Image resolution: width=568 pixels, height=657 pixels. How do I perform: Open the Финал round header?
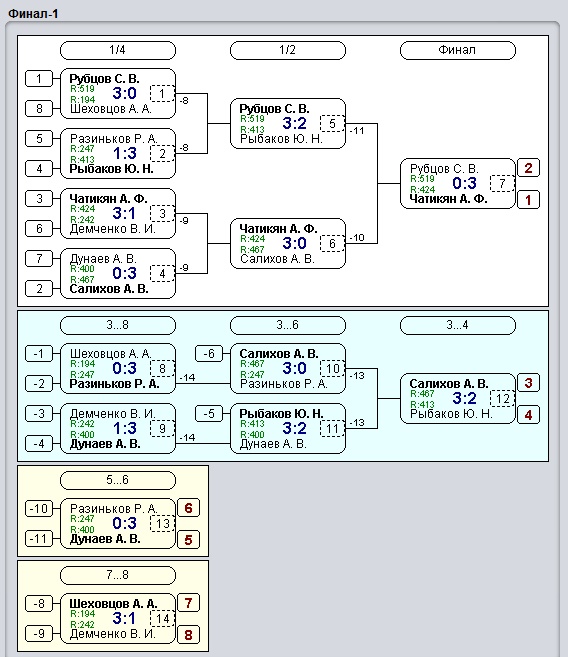pyautogui.click(x=457, y=50)
